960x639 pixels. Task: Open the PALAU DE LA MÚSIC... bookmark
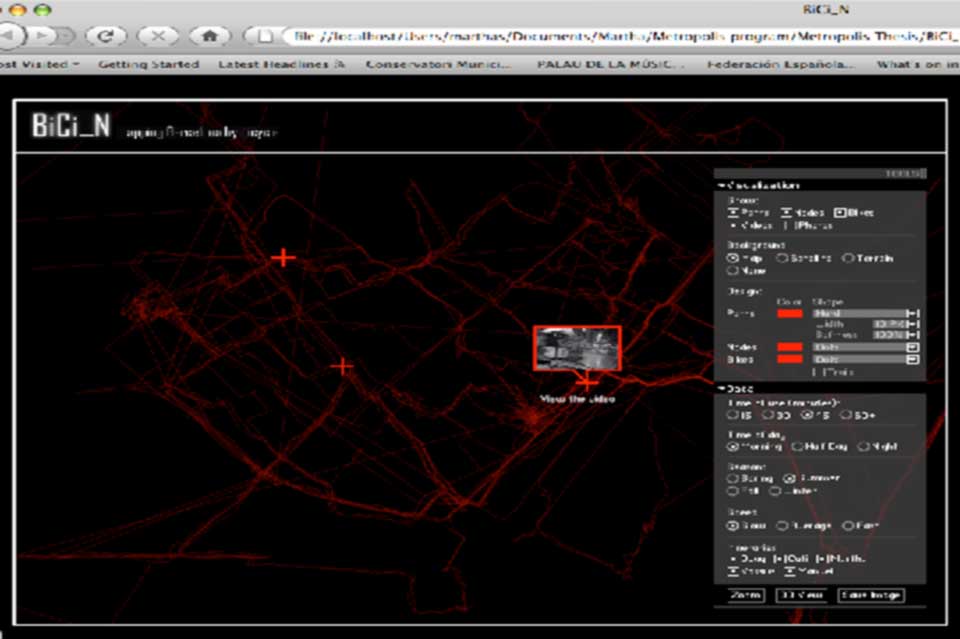click(609, 64)
